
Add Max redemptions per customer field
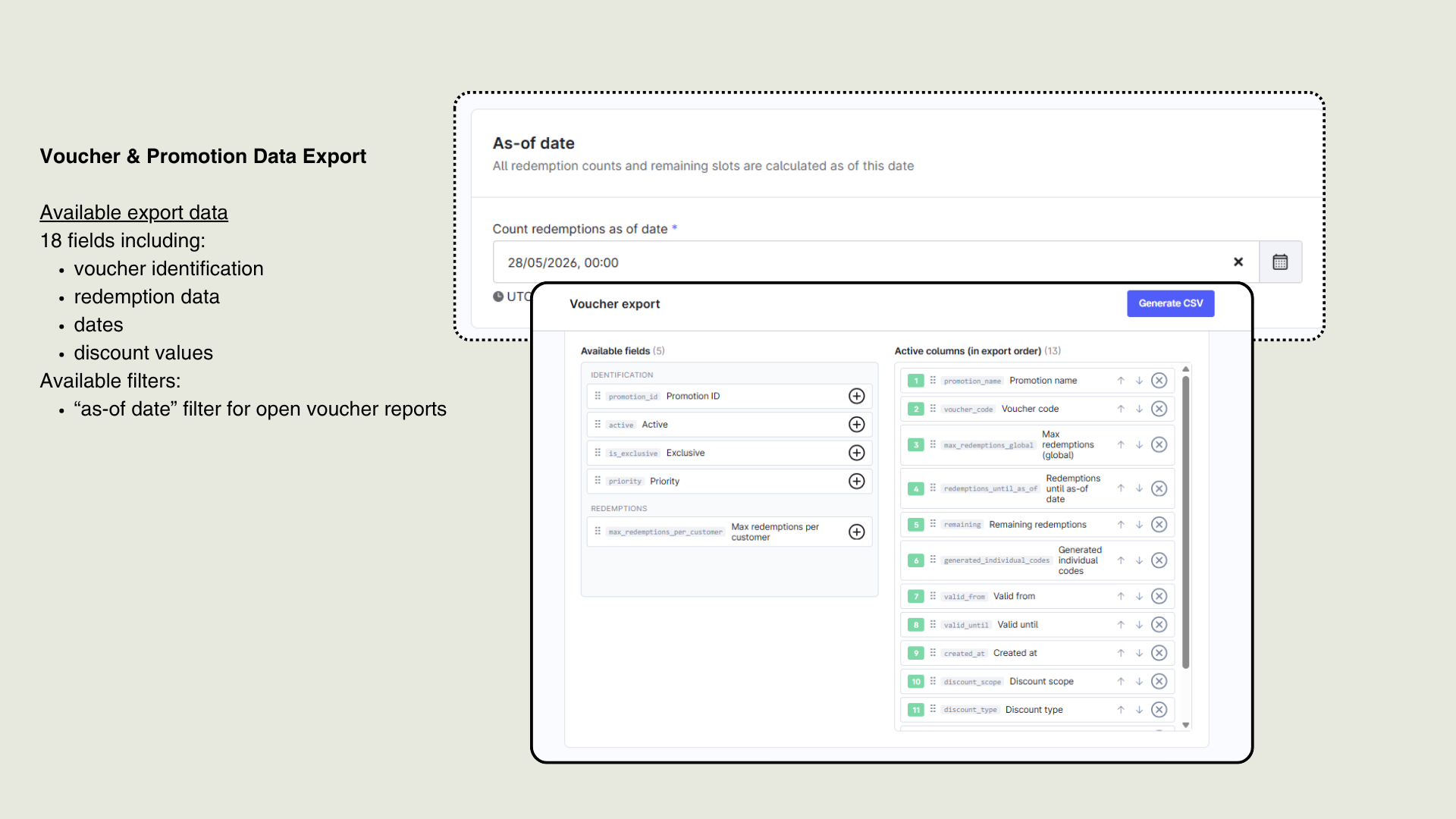pos(856,532)
